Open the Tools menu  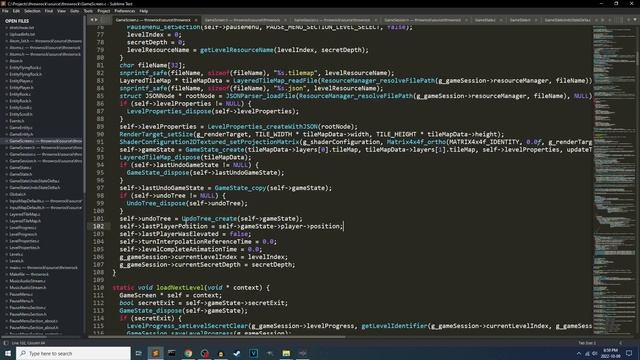pyautogui.click(x=88, y=11)
